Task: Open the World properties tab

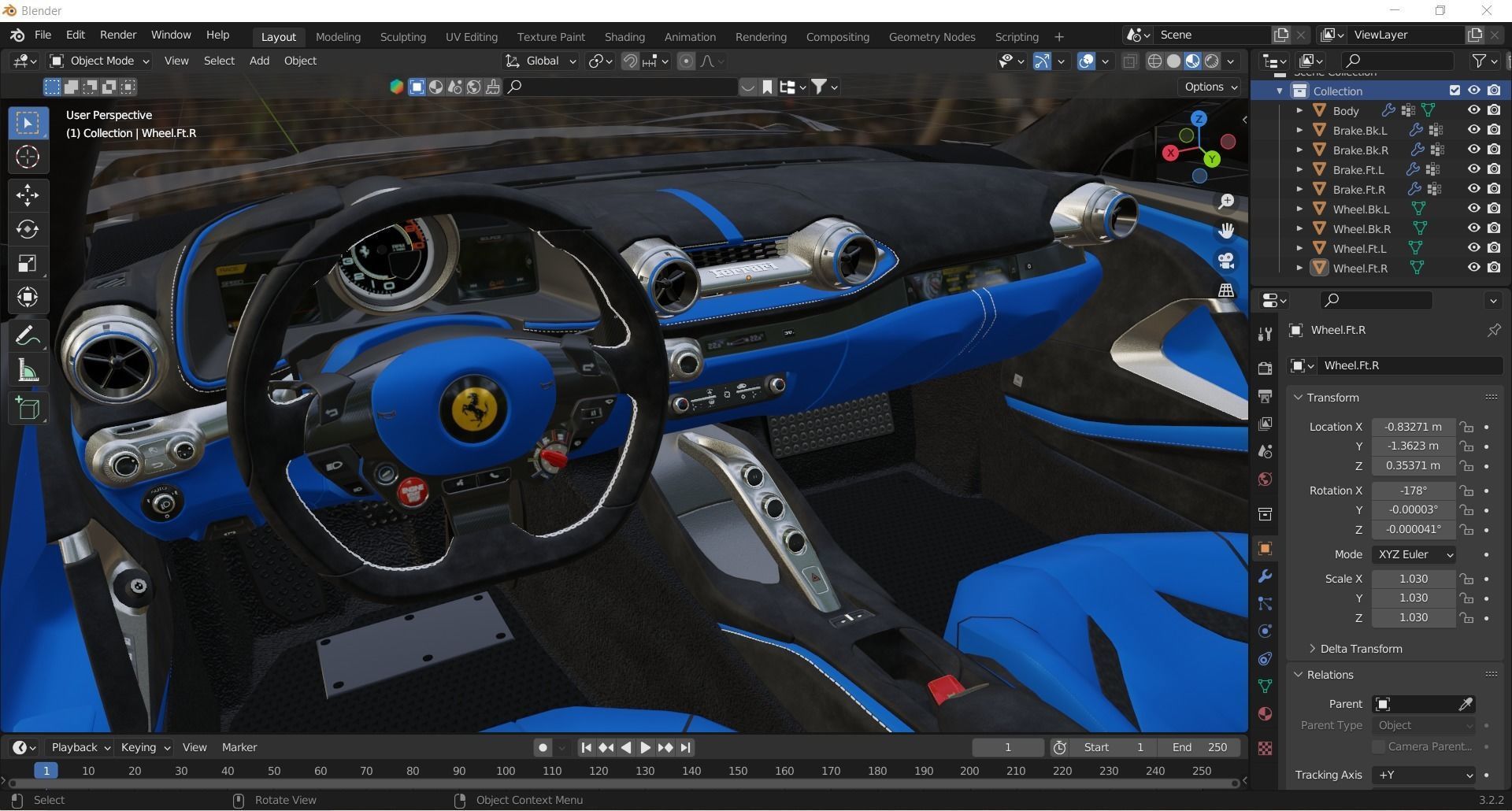Action: tap(1265, 480)
